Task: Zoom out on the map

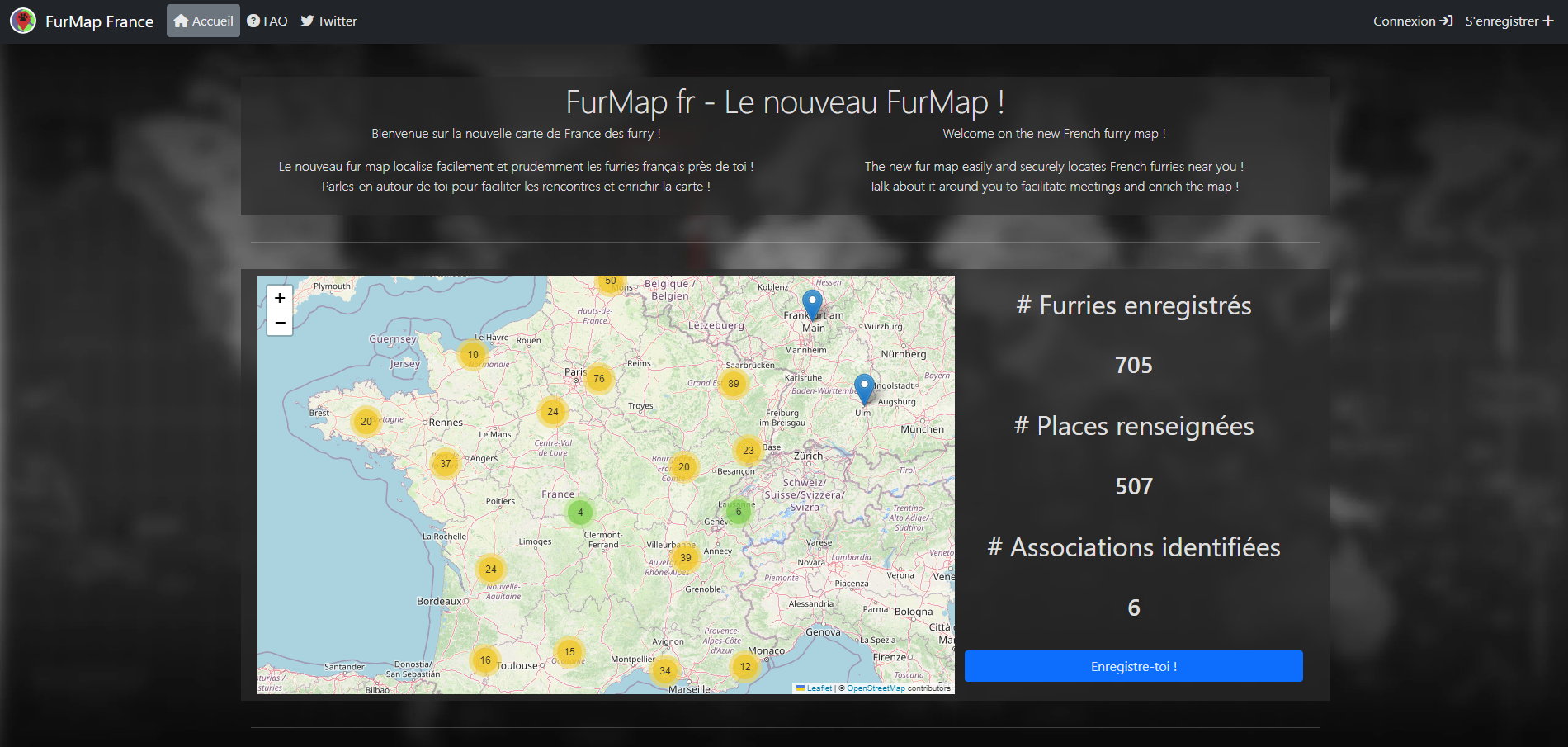Action: coord(280,323)
